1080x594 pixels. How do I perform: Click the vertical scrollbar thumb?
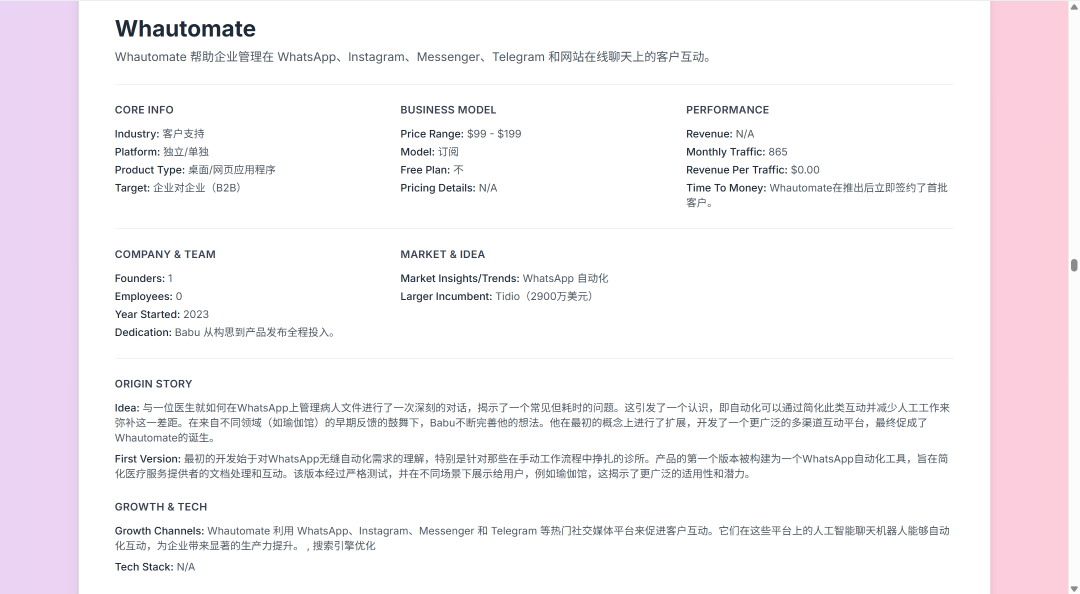click(x=1074, y=265)
